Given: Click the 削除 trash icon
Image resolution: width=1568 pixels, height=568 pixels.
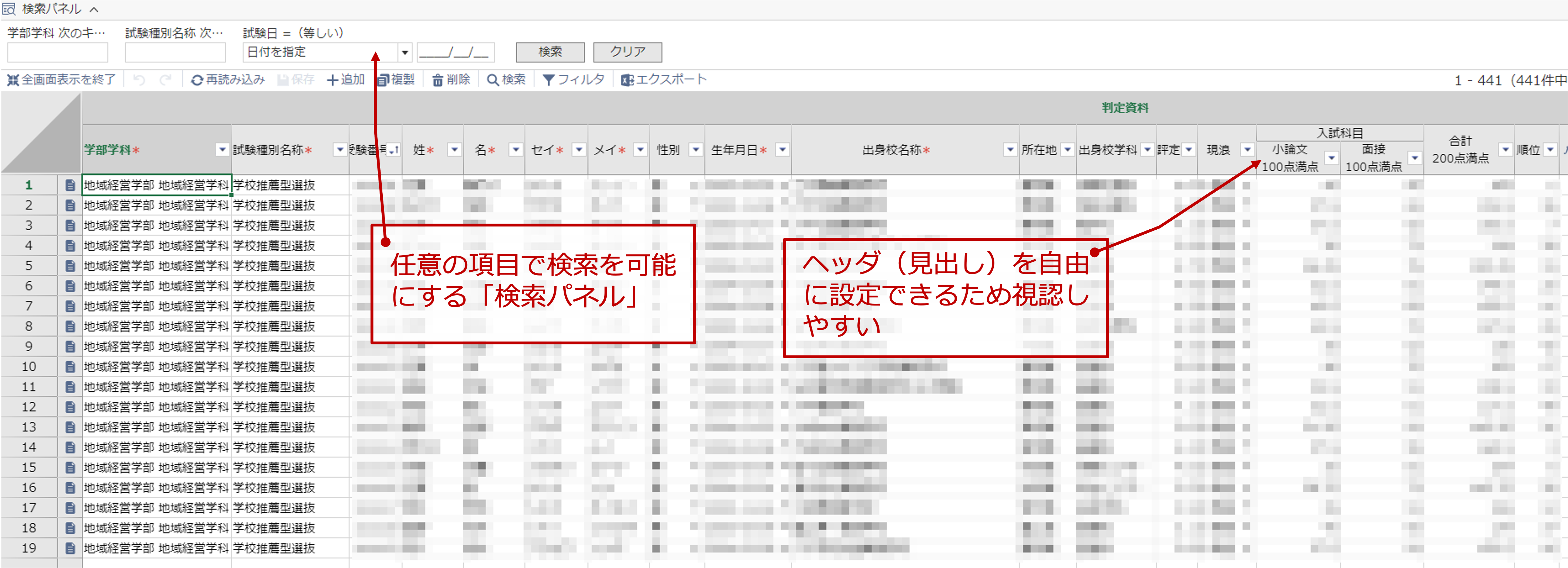Looking at the screenshot, I should (438, 80).
